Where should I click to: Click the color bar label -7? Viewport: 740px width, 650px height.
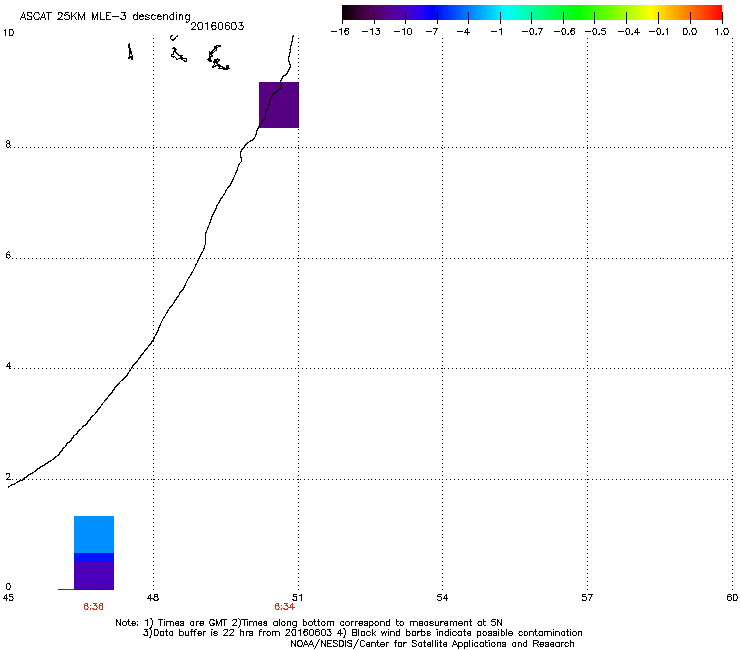(432, 32)
